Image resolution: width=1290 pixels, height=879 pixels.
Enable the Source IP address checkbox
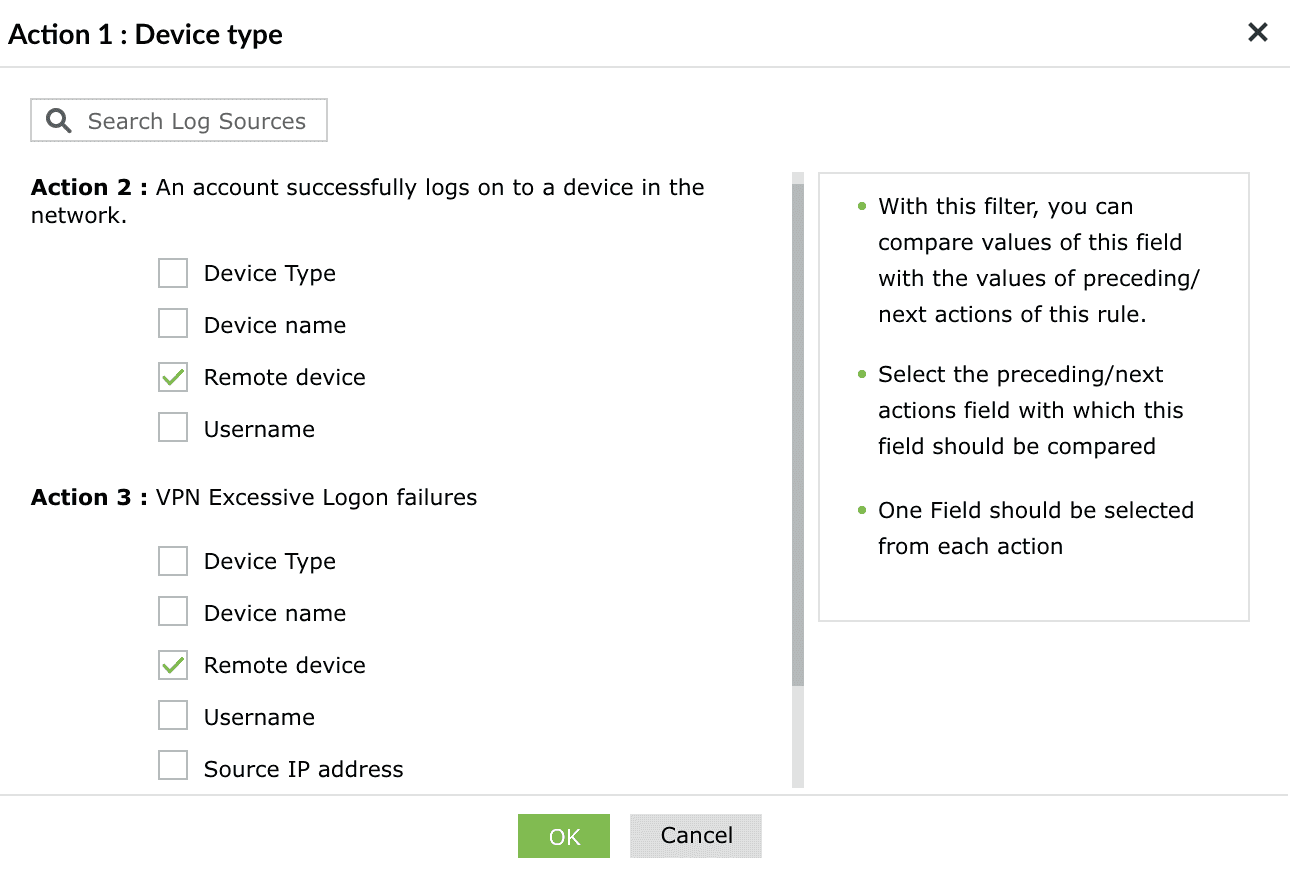tap(173, 769)
